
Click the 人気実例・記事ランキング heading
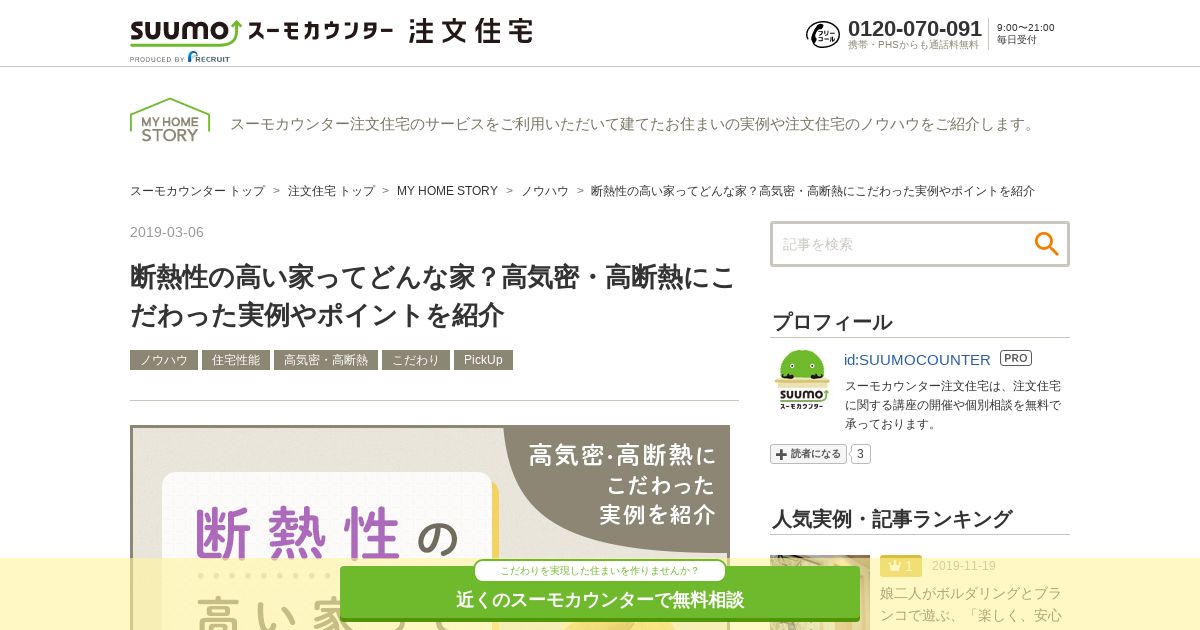click(892, 519)
